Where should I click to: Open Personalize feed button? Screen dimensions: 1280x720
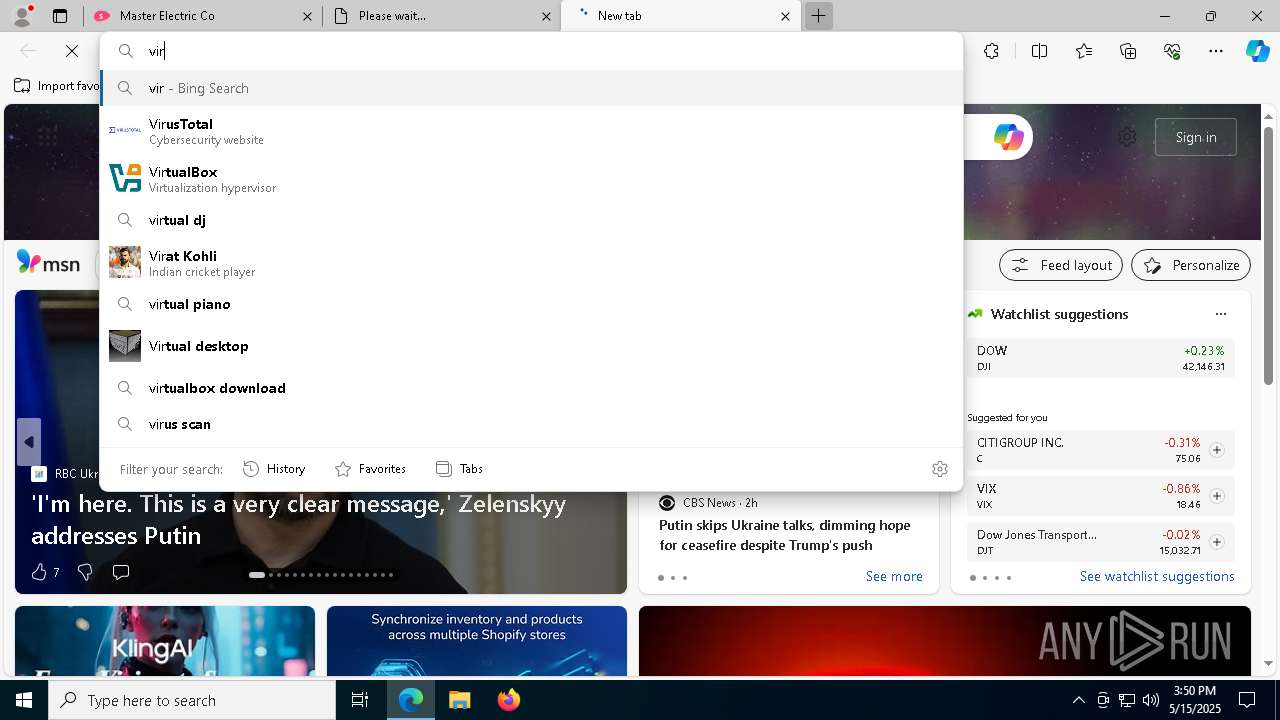(1191, 265)
